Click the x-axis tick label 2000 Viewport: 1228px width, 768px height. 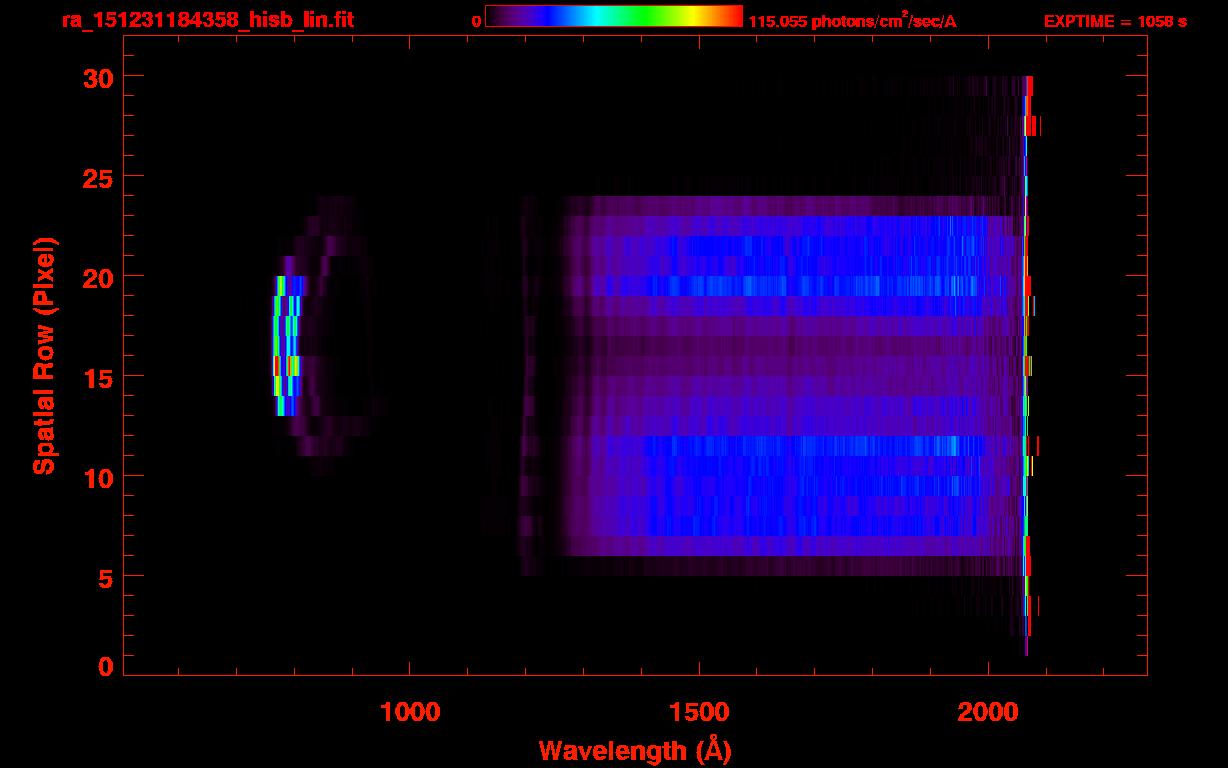(988, 711)
